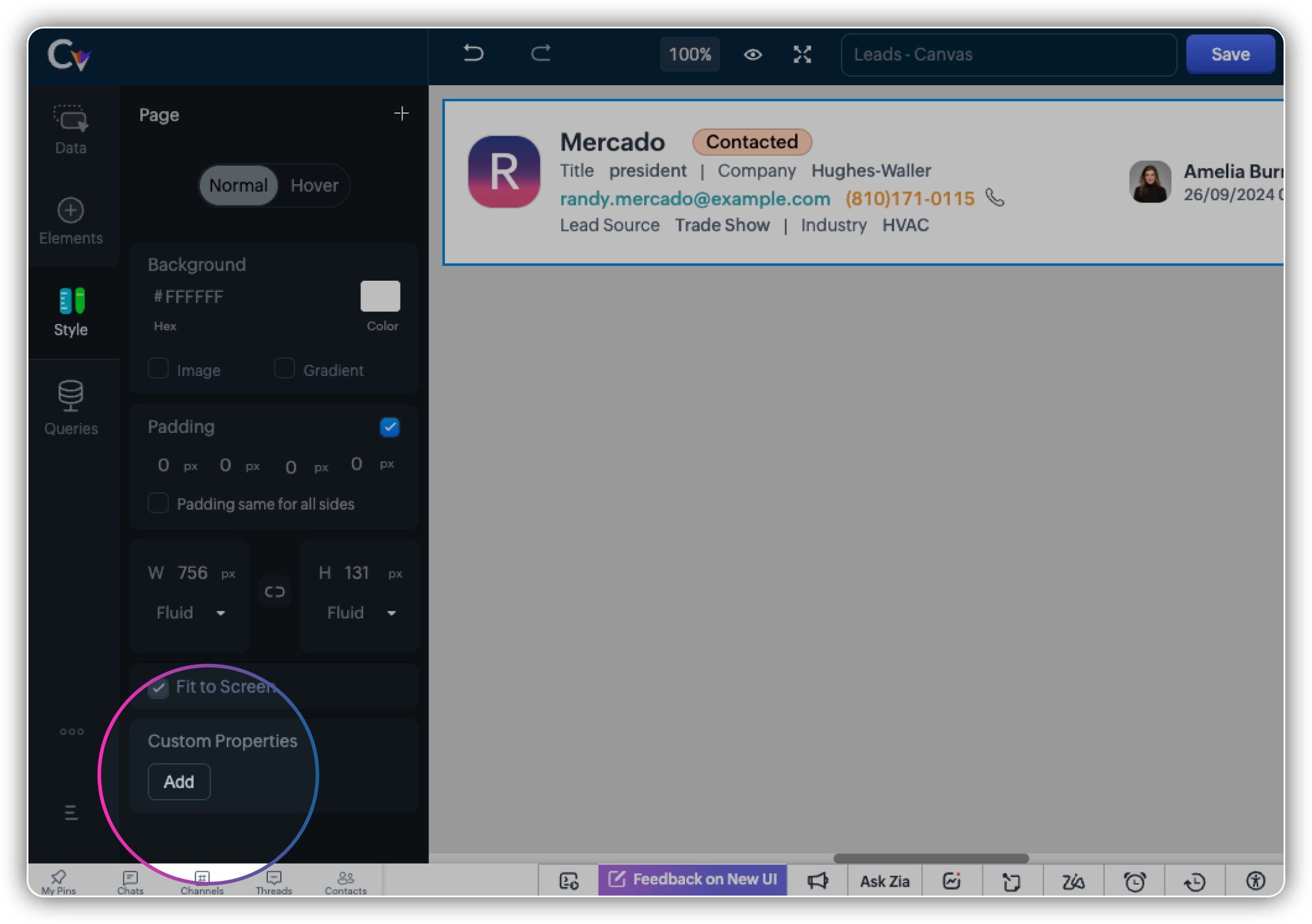Image resolution: width=1312 pixels, height=924 pixels.
Task: Check Padding same for all sides
Action: 158,503
